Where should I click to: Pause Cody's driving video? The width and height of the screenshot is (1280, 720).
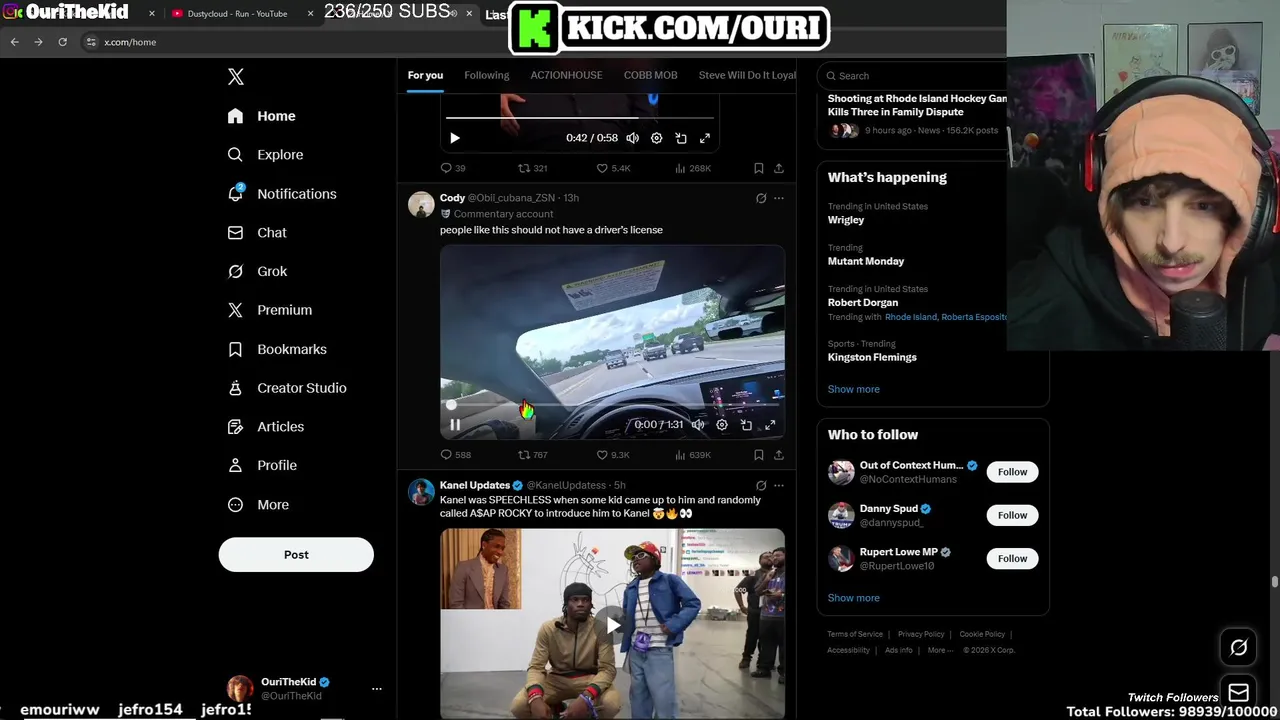454,425
